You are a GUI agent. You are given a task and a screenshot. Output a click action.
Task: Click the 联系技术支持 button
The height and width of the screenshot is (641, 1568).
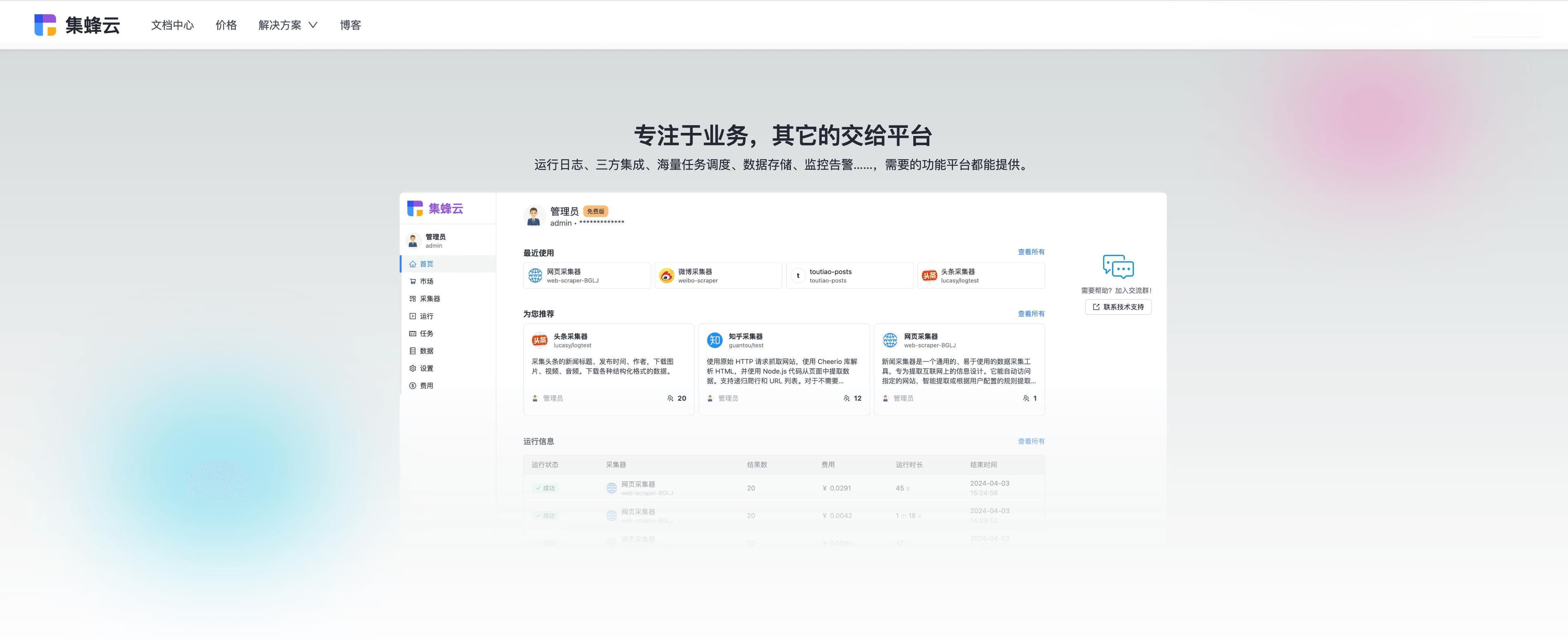1118,307
